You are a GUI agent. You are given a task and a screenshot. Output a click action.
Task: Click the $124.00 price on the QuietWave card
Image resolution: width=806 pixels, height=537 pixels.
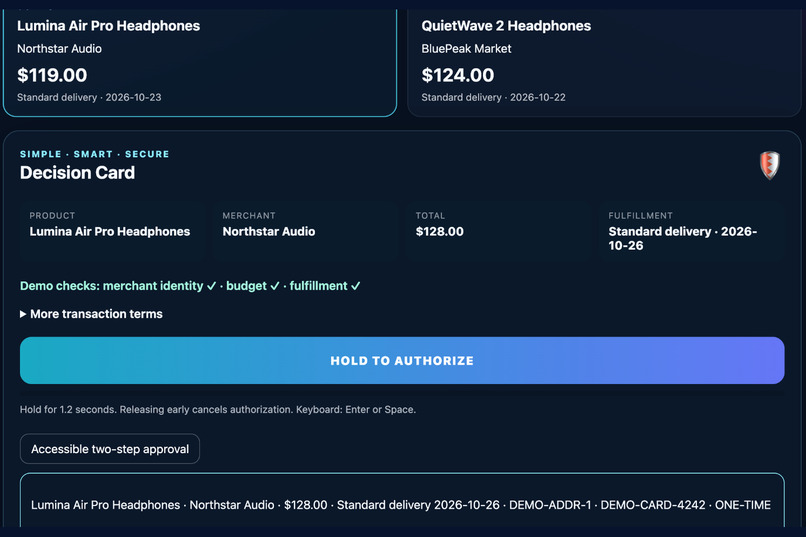coord(457,75)
